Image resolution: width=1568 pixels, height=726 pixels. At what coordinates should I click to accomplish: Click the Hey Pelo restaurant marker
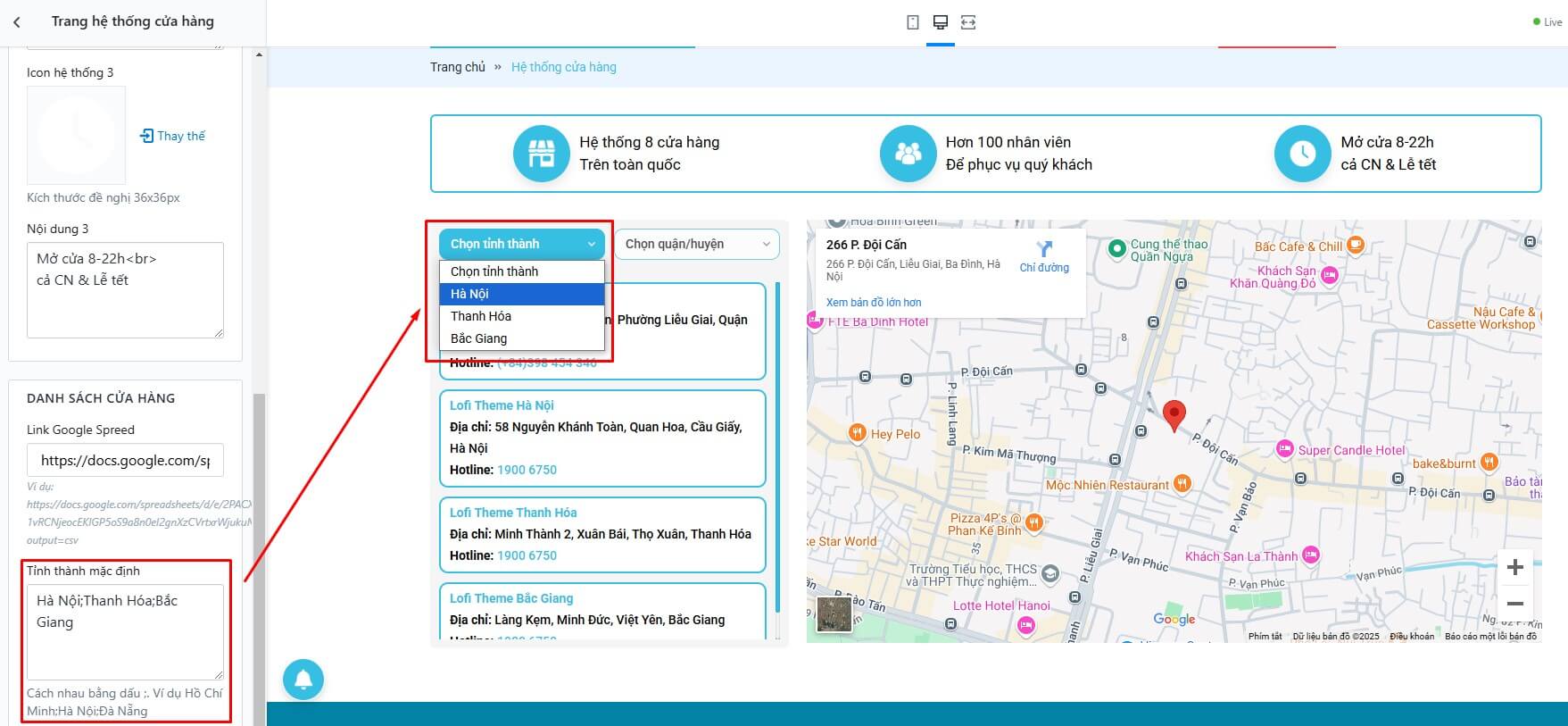point(857,433)
